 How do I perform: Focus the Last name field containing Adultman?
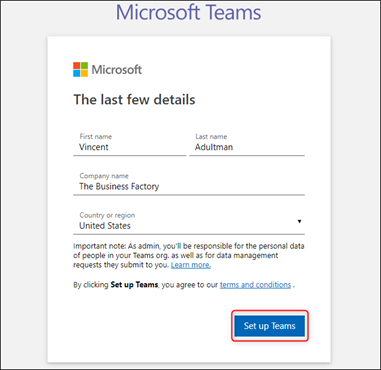247,144
